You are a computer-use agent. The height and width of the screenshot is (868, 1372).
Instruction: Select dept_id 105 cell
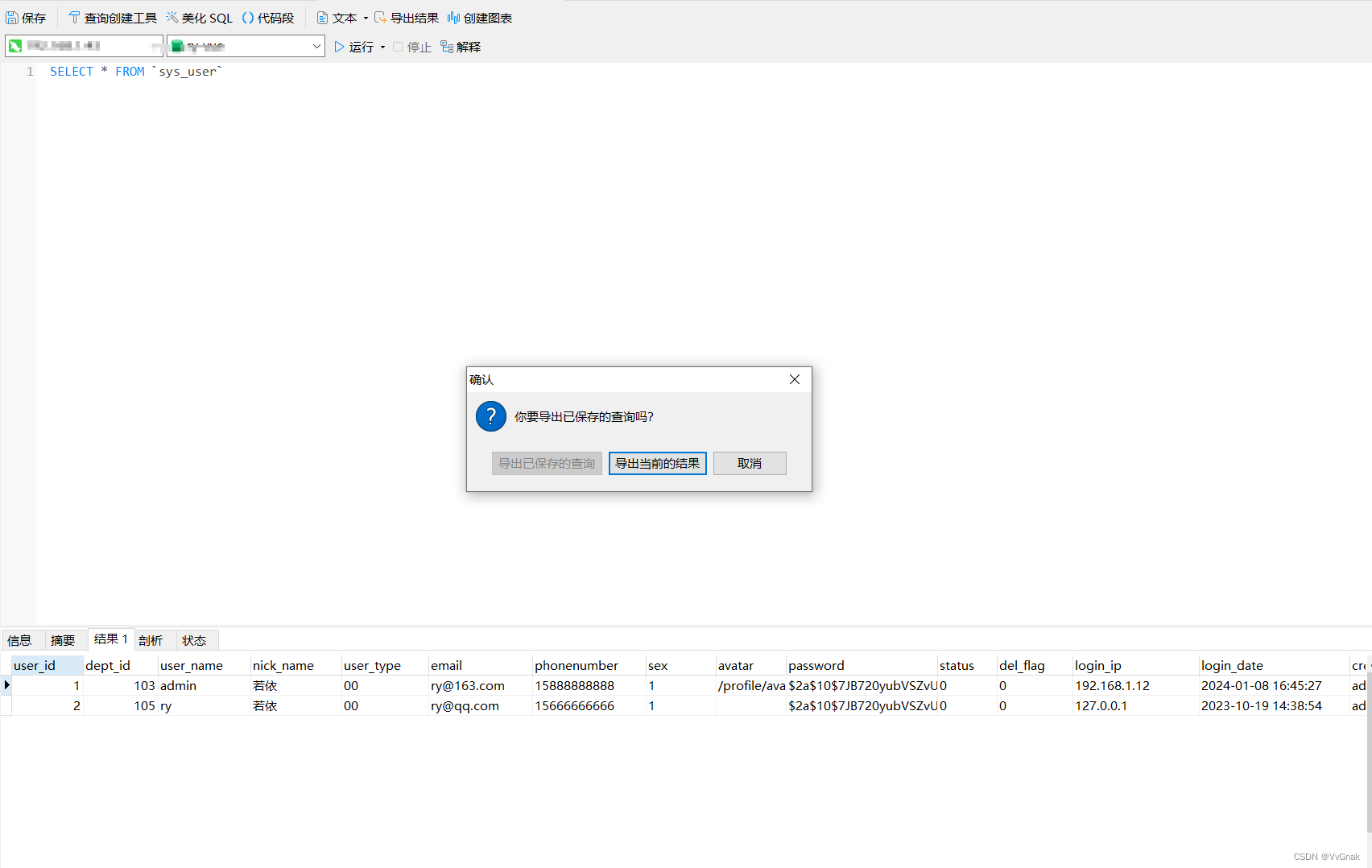(x=120, y=705)
